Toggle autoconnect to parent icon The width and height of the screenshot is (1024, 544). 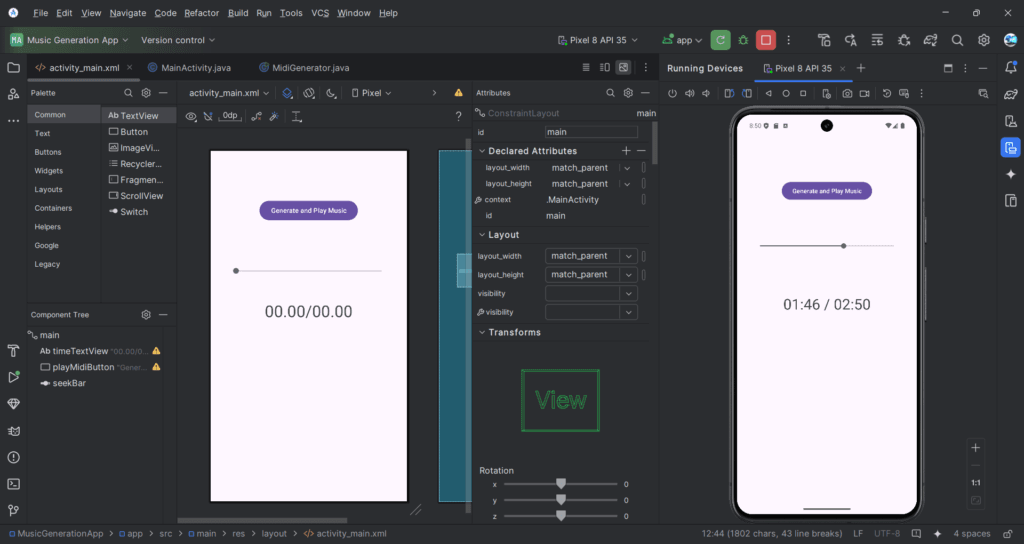click(x=208, y=116)
